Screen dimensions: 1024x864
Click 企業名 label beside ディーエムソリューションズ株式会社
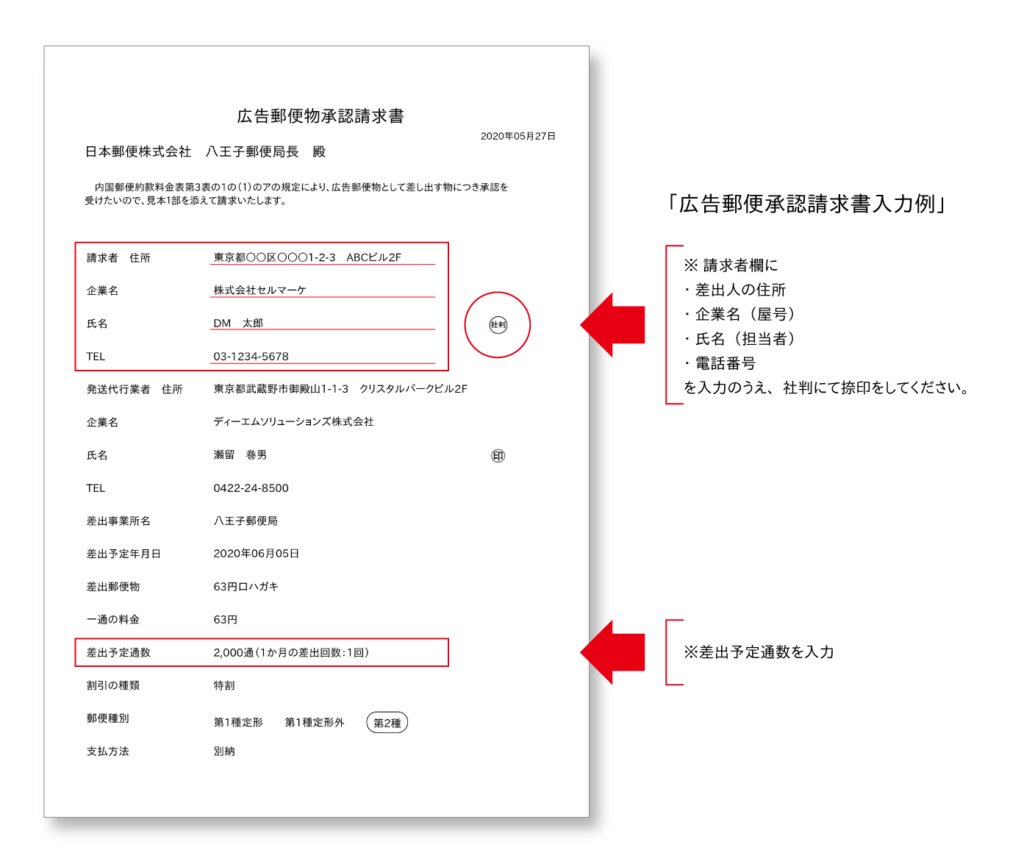click(103, 422)
